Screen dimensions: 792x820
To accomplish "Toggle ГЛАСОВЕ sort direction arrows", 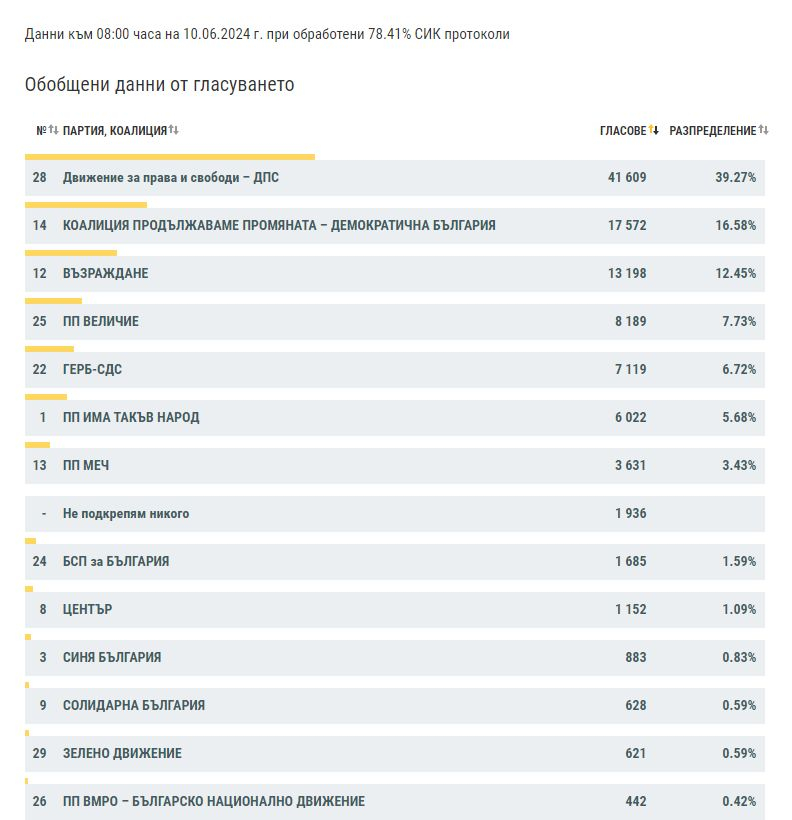I will click(653, 130).
